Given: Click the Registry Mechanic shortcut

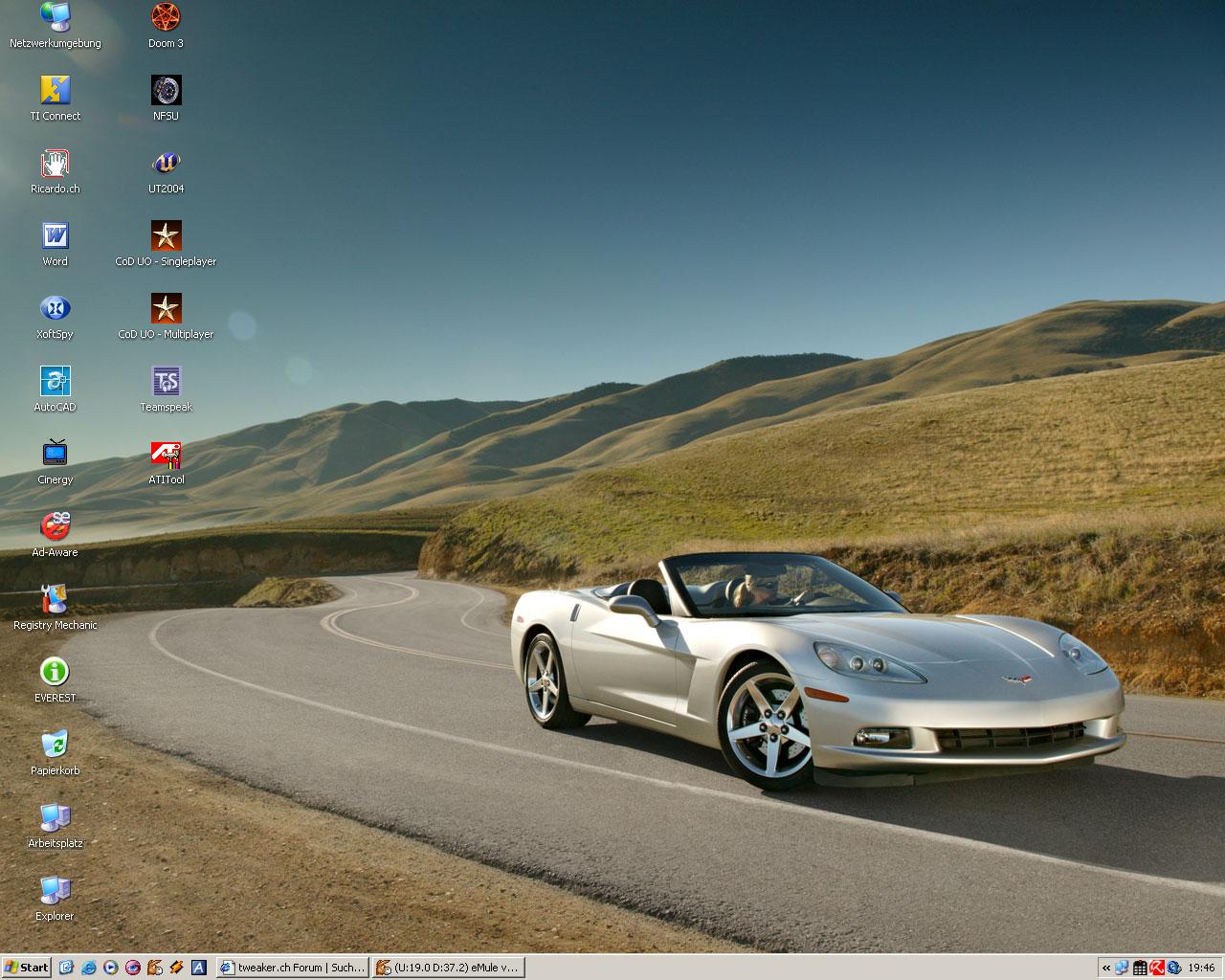Looking at the screenshot, I should click(x=55, y=600).
